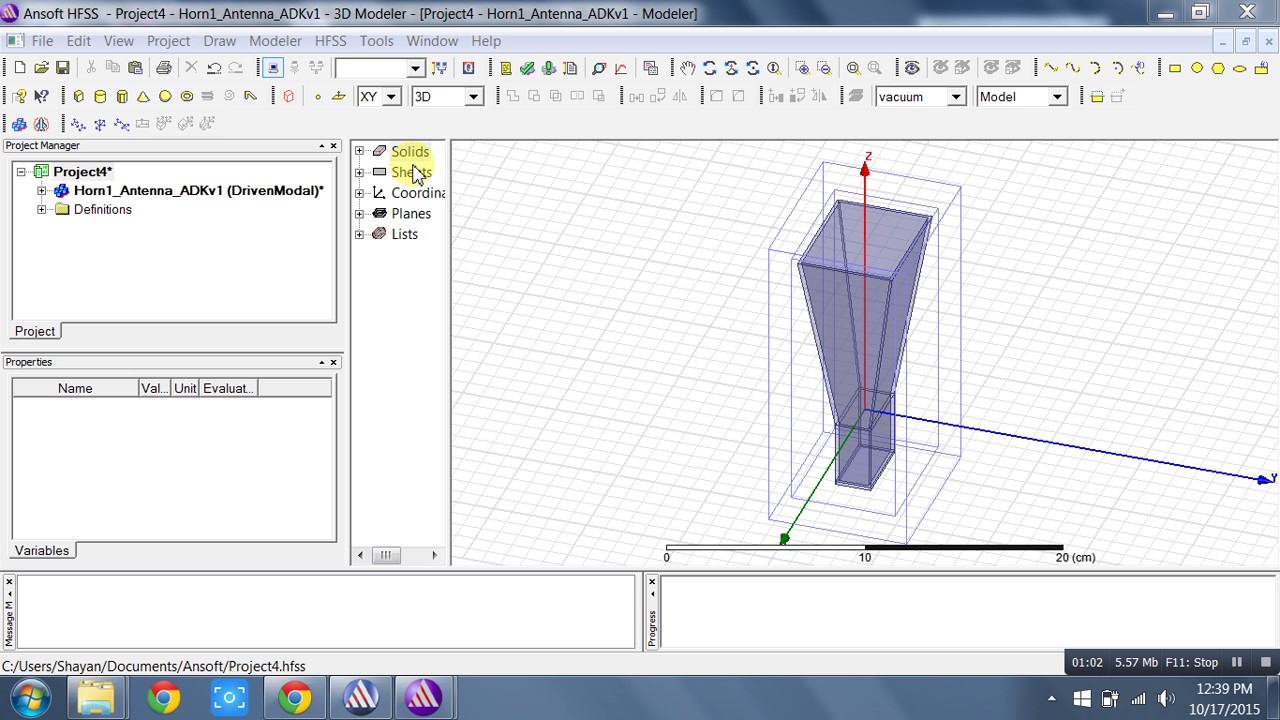Toggle the Project Manager pin button
This screenshot has height=720, width=1280.
click(322, 146)
